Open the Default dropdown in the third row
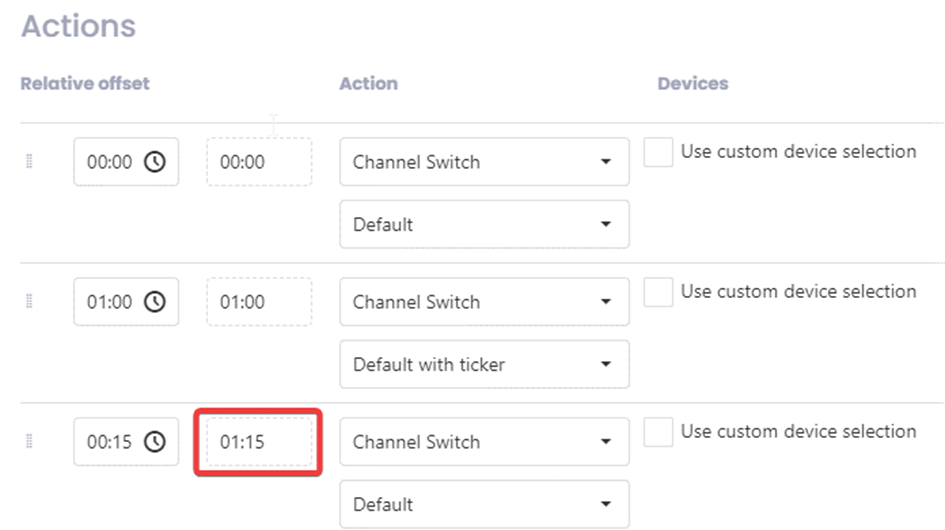945x530 pixels. click(484, 504)
